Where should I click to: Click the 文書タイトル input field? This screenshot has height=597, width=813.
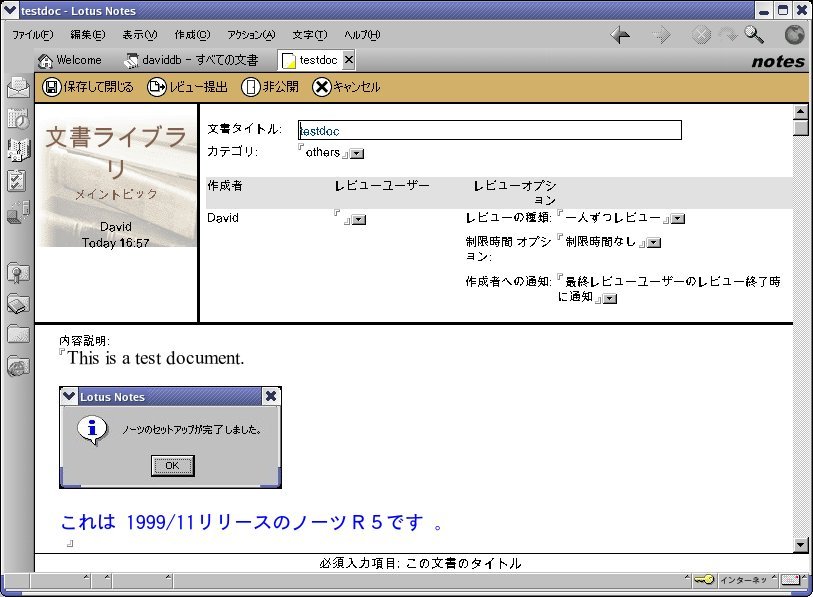click(x=490, y=130)
